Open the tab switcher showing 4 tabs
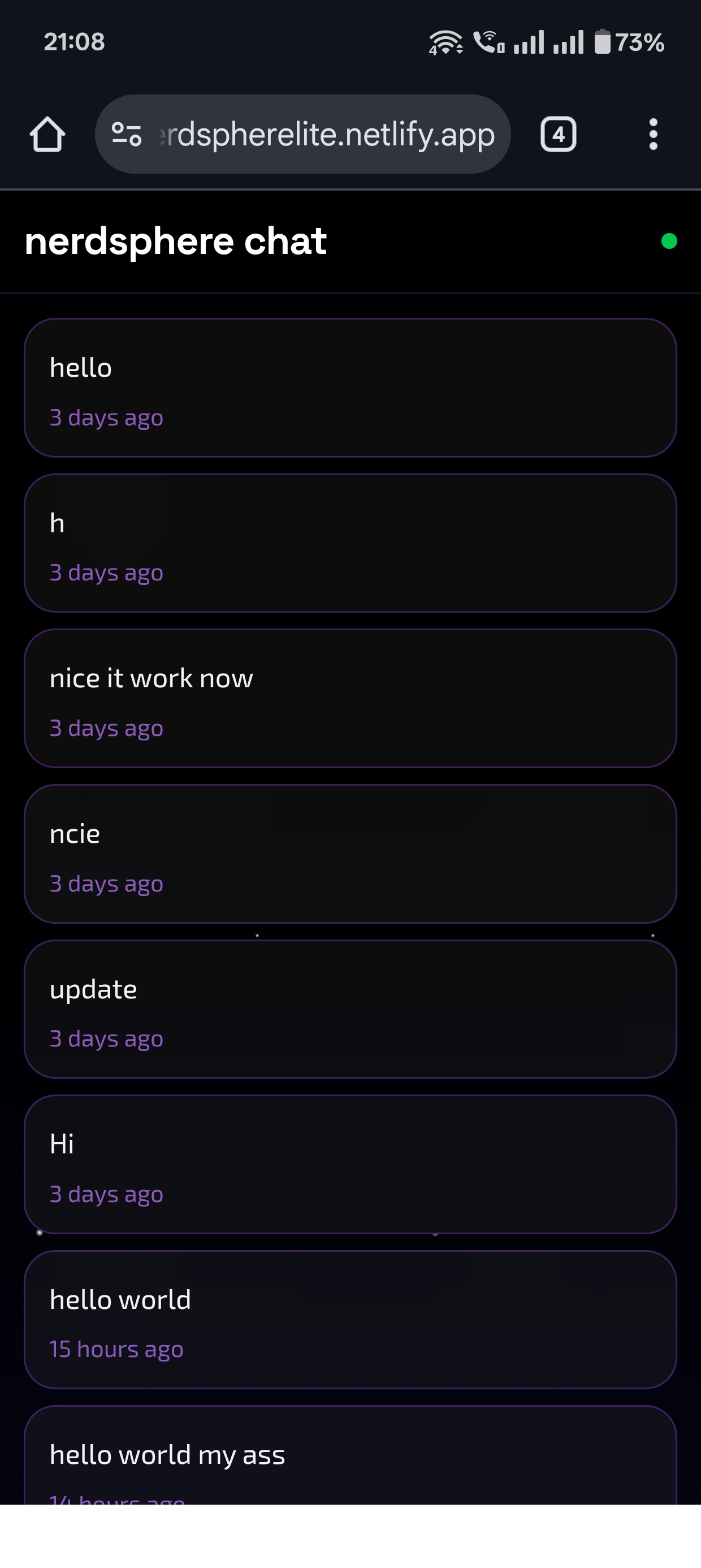 tap(558, 134)
